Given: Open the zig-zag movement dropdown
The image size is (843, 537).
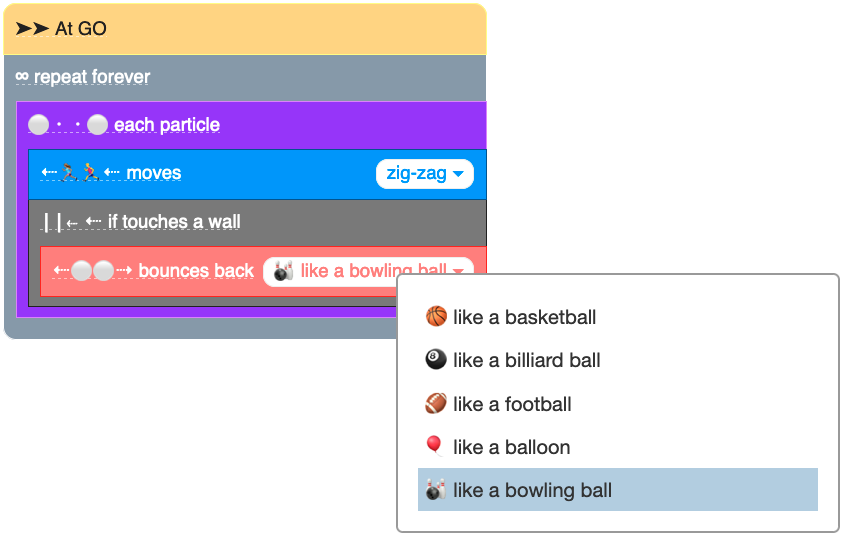Looking at the screenshot, I should (424, 173).
